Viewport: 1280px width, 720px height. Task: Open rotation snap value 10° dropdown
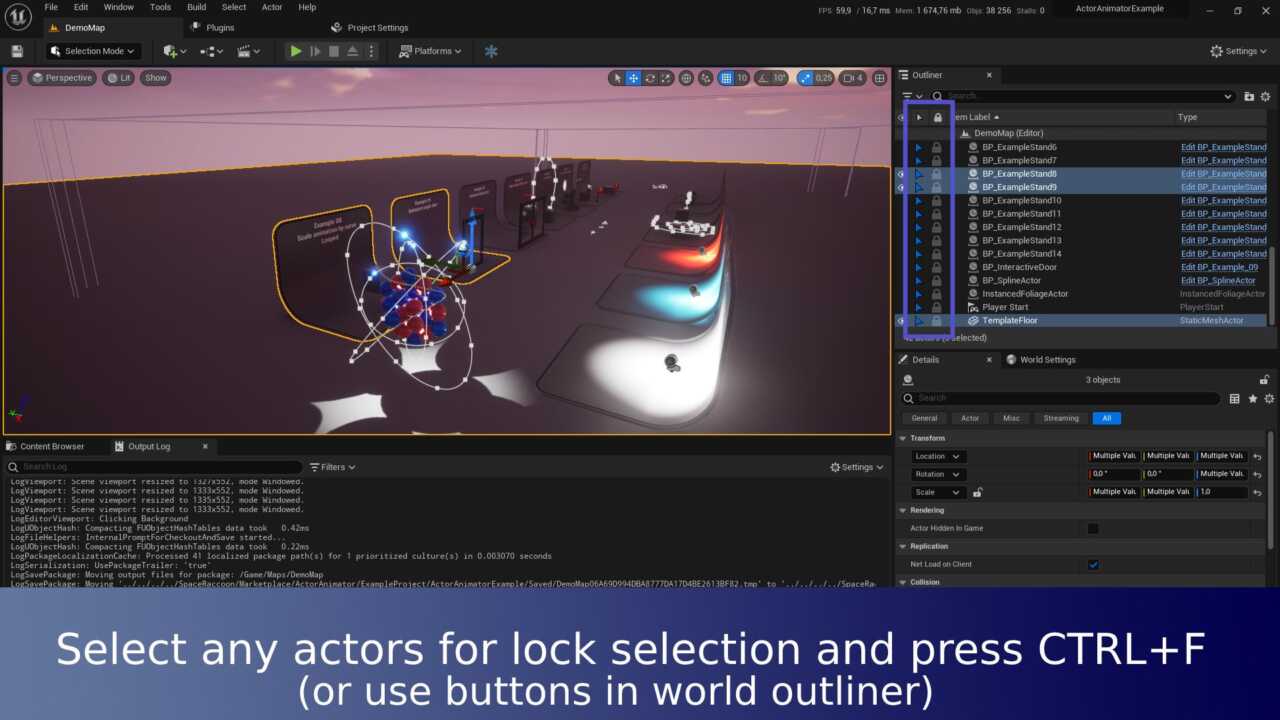tap(779, 78)
